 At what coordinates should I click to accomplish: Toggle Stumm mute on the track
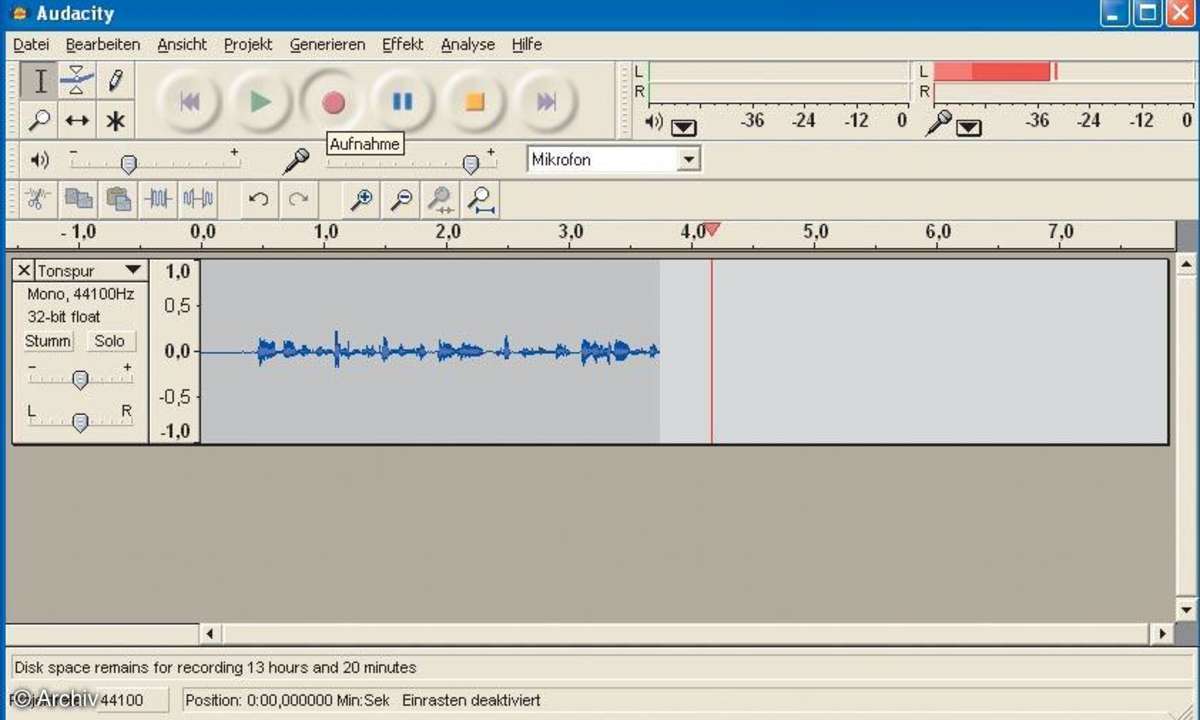(48, 341)
